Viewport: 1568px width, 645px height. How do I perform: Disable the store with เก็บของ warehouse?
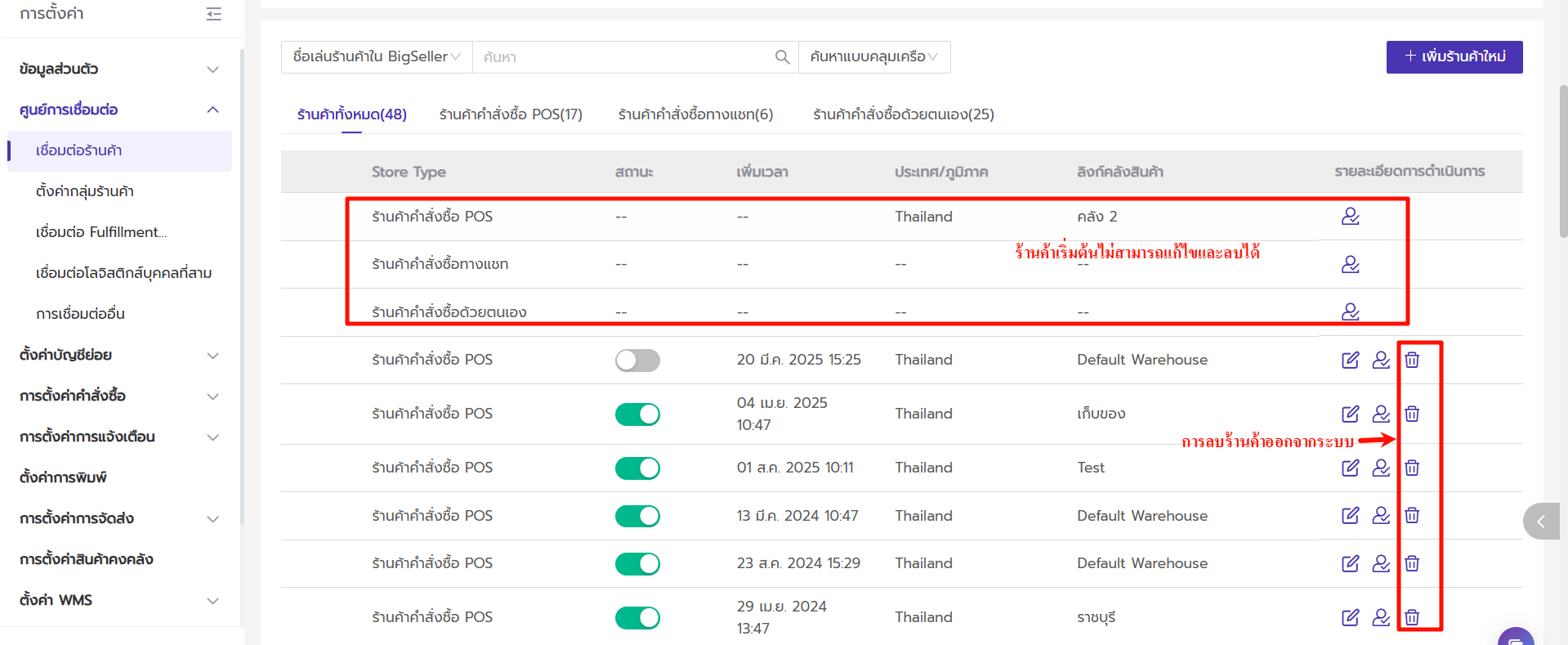pos(637,414)
